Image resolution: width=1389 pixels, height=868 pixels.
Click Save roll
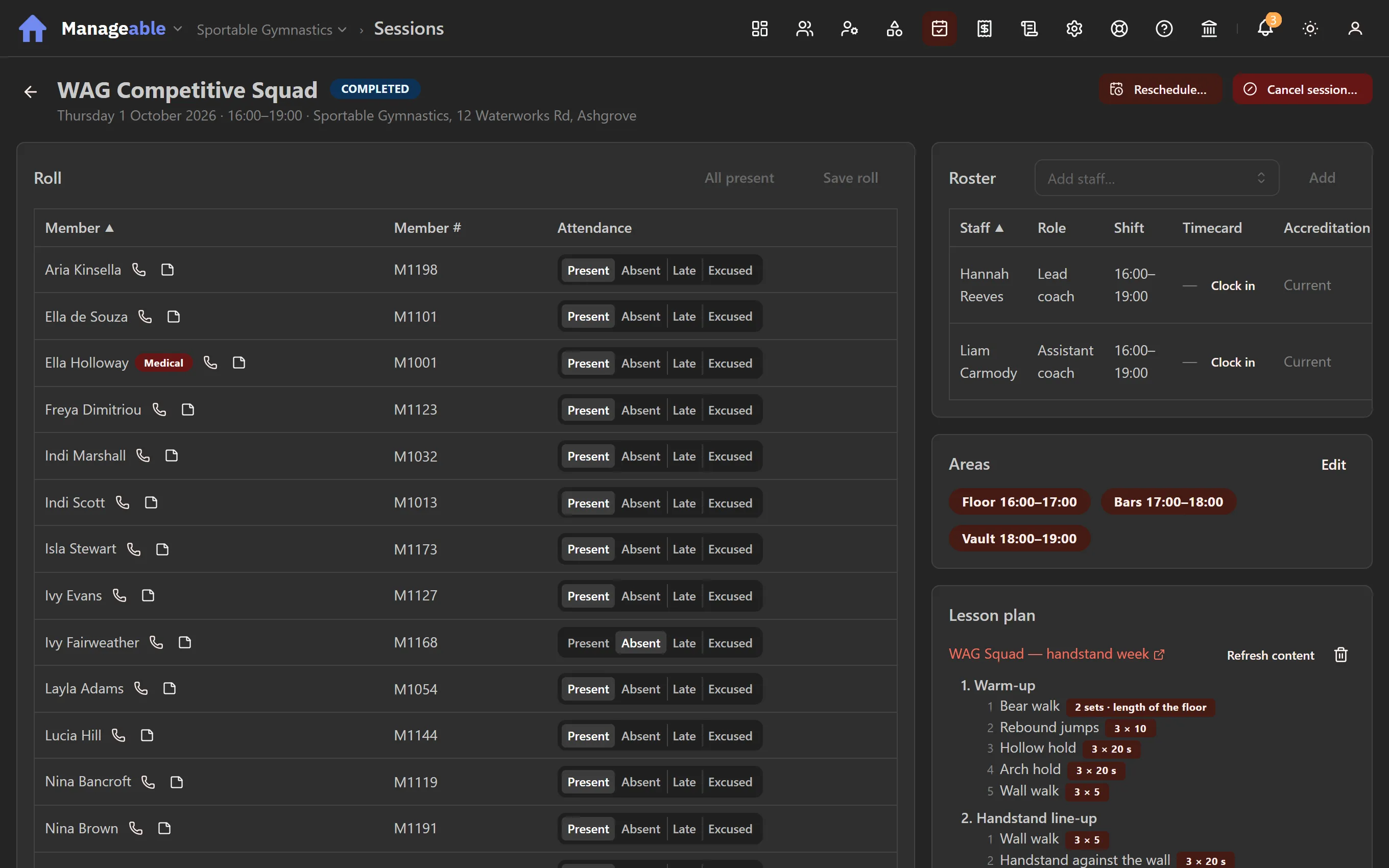(x=850, y=178)
